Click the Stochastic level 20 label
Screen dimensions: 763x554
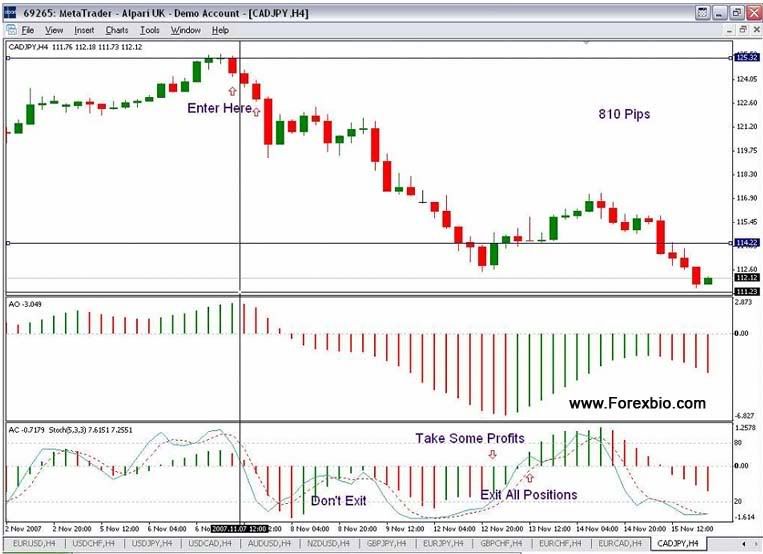[x=738, y=501]
